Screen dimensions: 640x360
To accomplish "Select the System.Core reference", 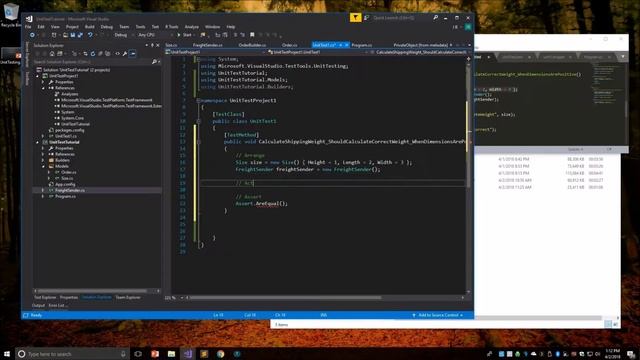I will coord(72,118).
